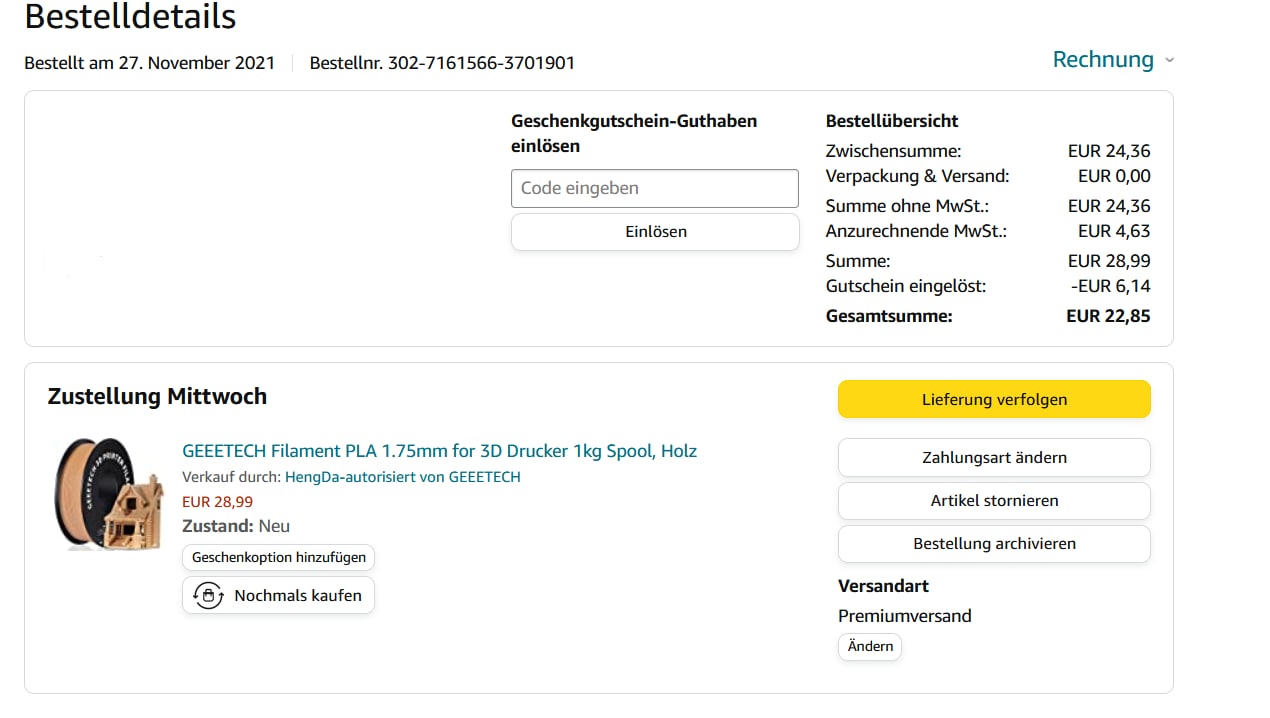Image resolution: width=1270 pixels, height=718 pixels.
Task: Open the GEEETECH Filament PLA product link
Action: [439, 451]
